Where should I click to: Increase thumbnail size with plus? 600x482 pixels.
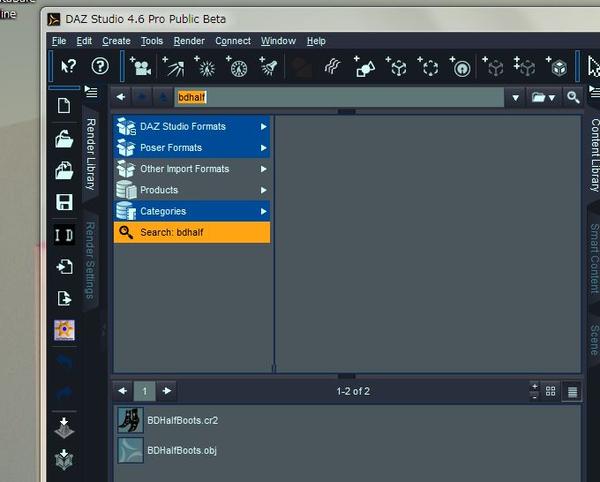(x=535, y=386)
